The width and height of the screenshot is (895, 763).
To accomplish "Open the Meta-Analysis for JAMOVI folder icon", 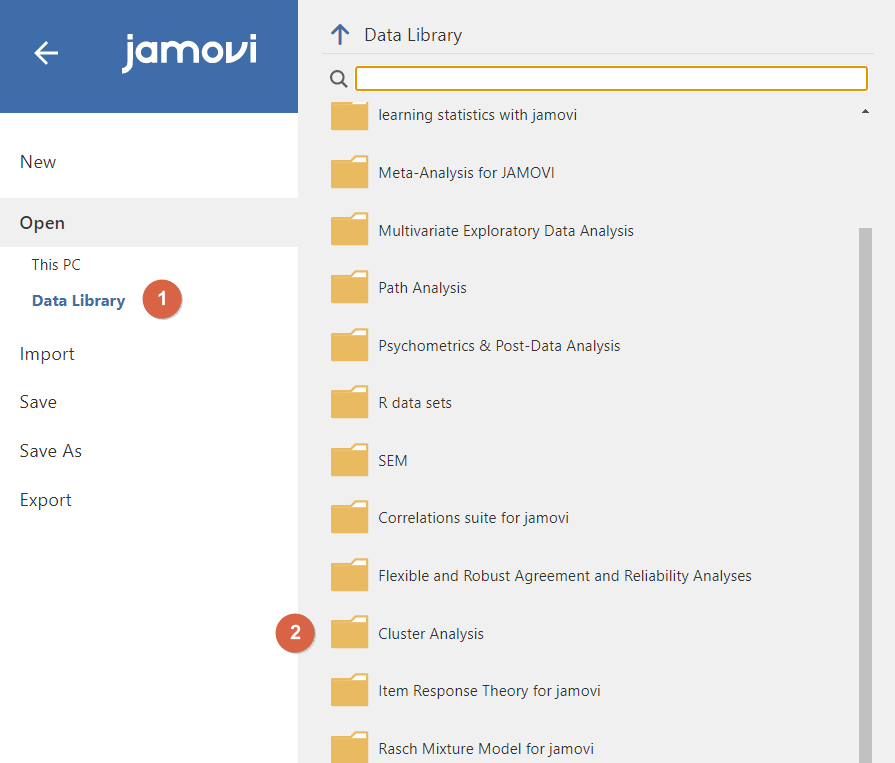I will 349,172.
